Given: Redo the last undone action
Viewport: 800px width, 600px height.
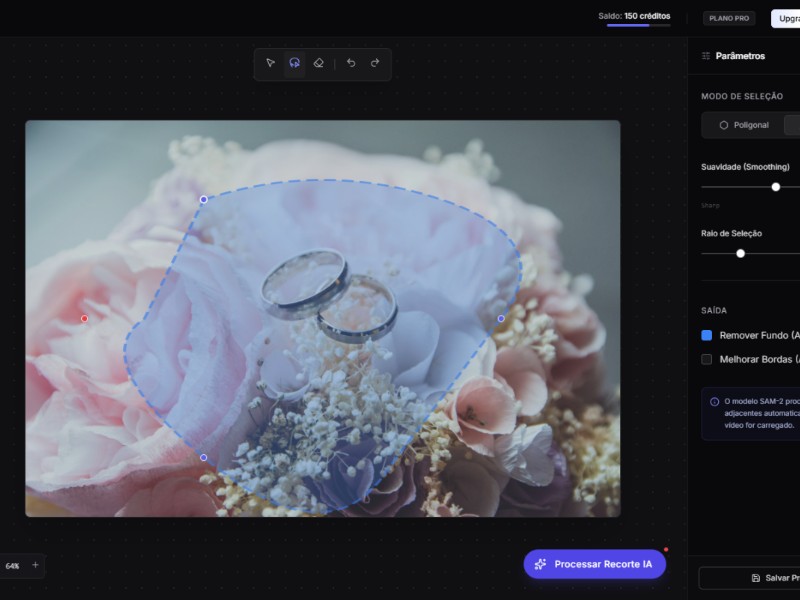Looking at the screenshot, I should pyautogui.click(x=375, y=63).
